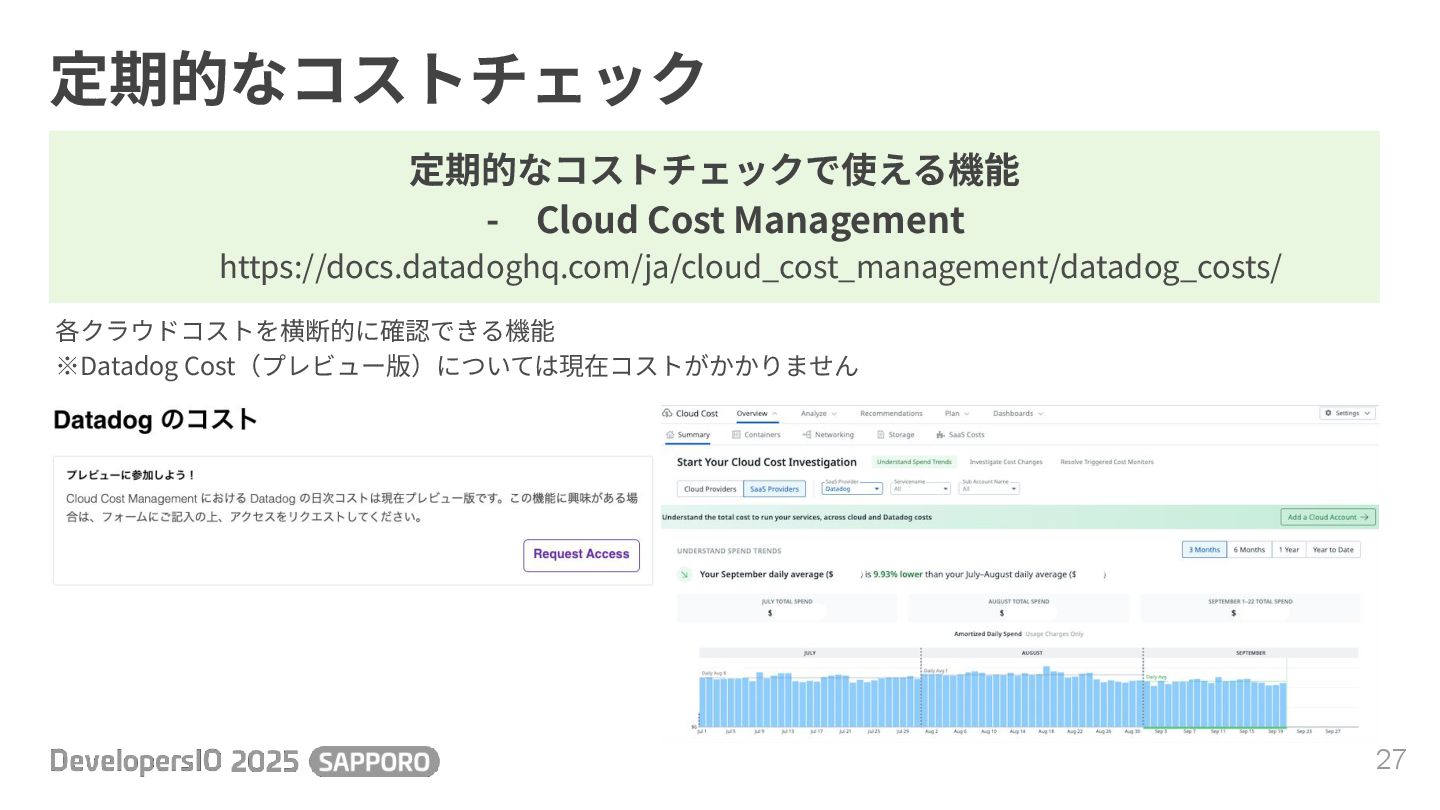Click the SAPPORO badge
Image resolution: width=1440 pixels, height=810 pixels.
(x=375, y=762)
